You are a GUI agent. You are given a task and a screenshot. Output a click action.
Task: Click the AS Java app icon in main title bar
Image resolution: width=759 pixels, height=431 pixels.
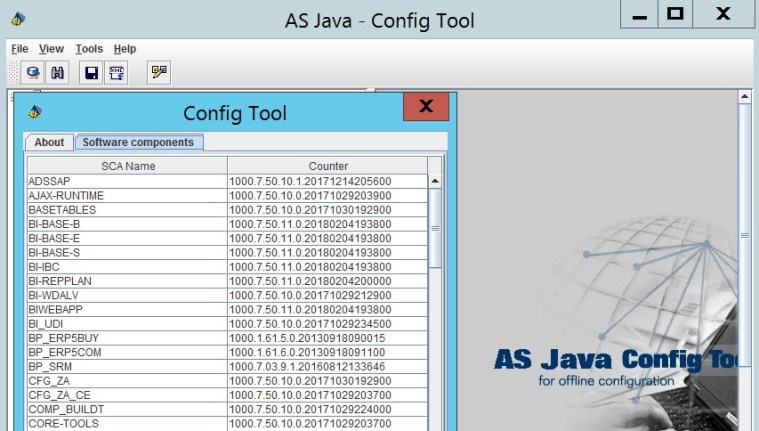pyautogui.click(x=18, y=19)
